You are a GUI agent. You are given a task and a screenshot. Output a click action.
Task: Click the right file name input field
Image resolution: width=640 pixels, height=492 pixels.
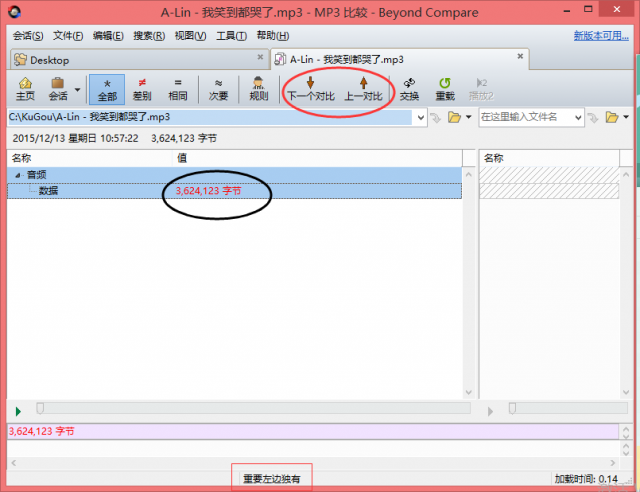pos(526,117)
